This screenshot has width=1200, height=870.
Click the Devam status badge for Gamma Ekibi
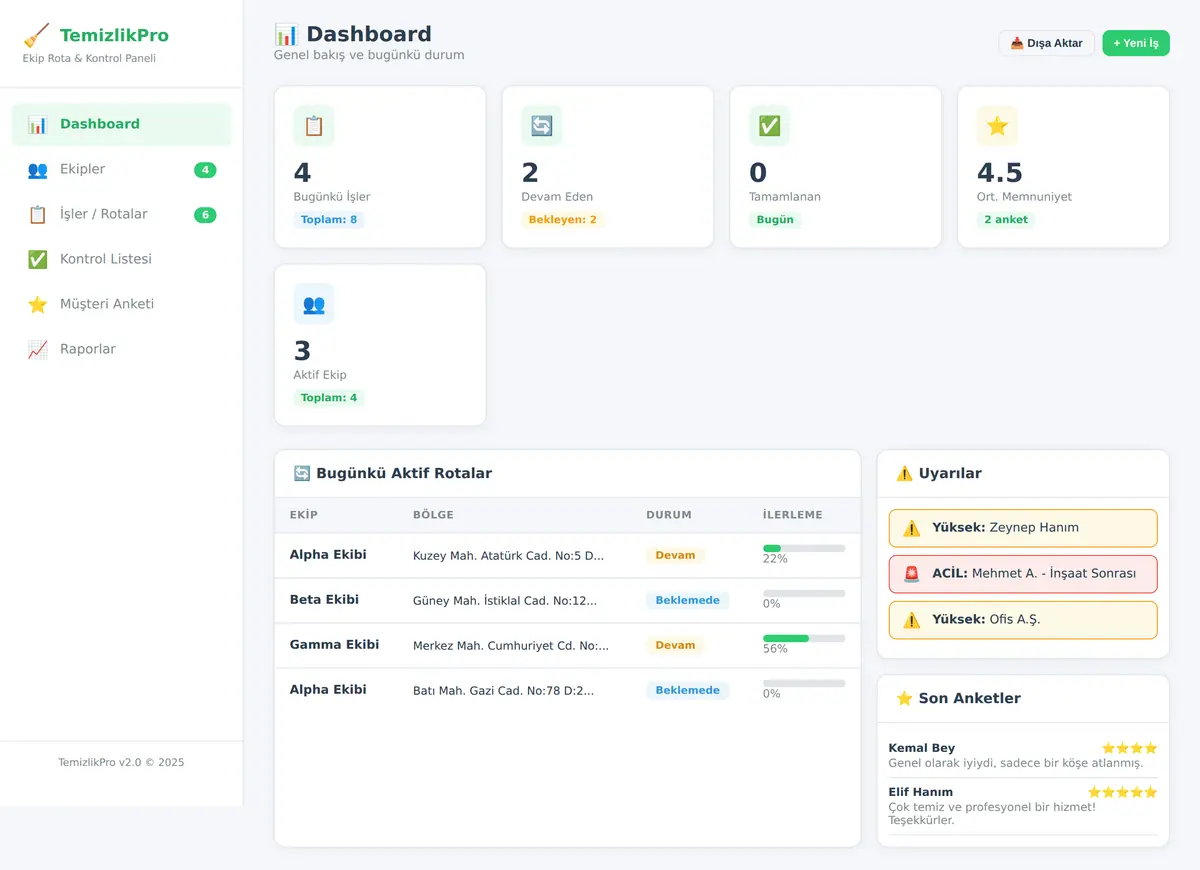click(675, 645)
